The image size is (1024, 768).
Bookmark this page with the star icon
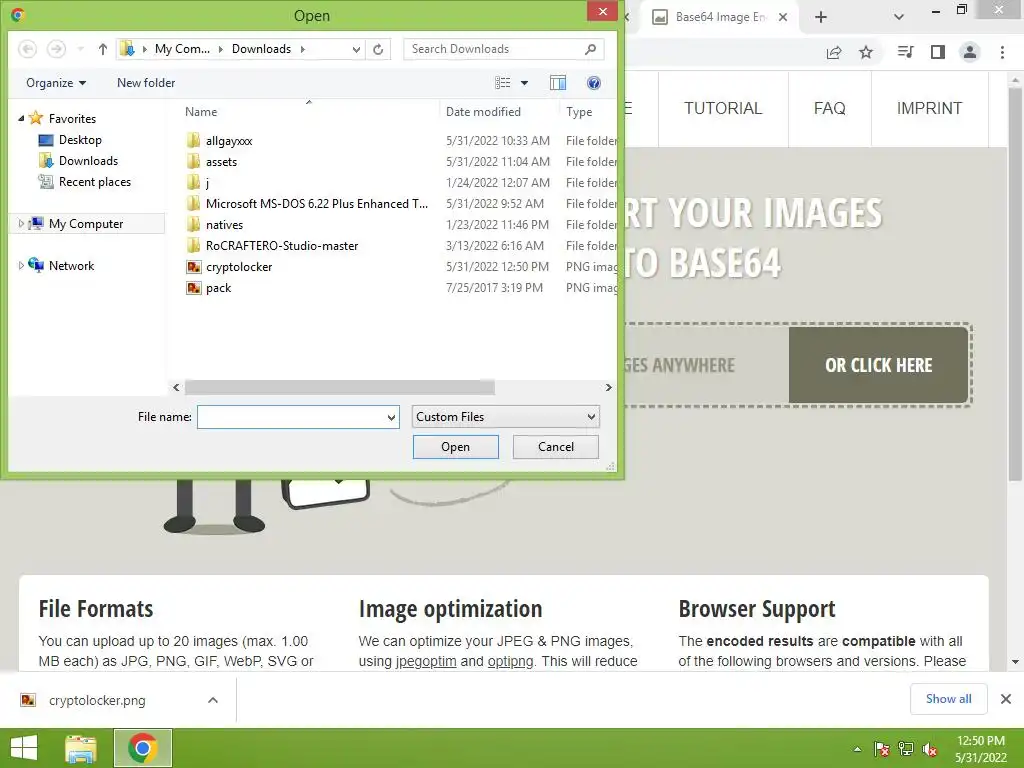click(866, 52)
